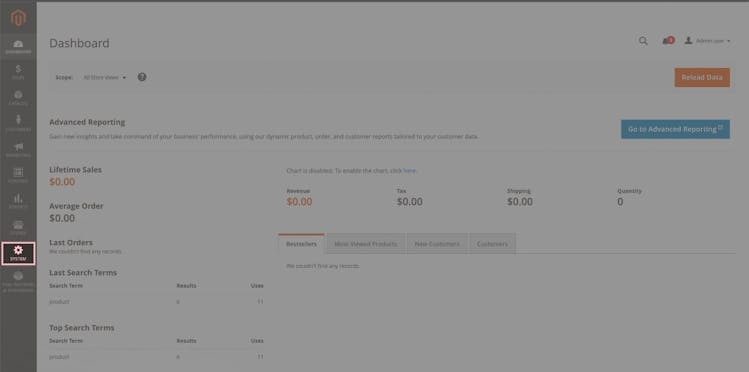Click search term row under Top Search Terms
The width and height of the screenshot is (749, 372).
click(x=156, y=357)
